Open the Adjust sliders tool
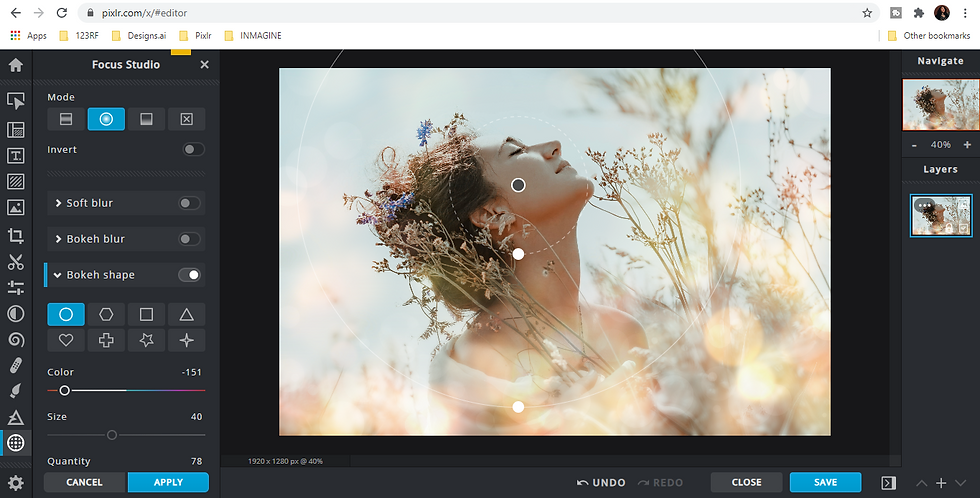 16,287
